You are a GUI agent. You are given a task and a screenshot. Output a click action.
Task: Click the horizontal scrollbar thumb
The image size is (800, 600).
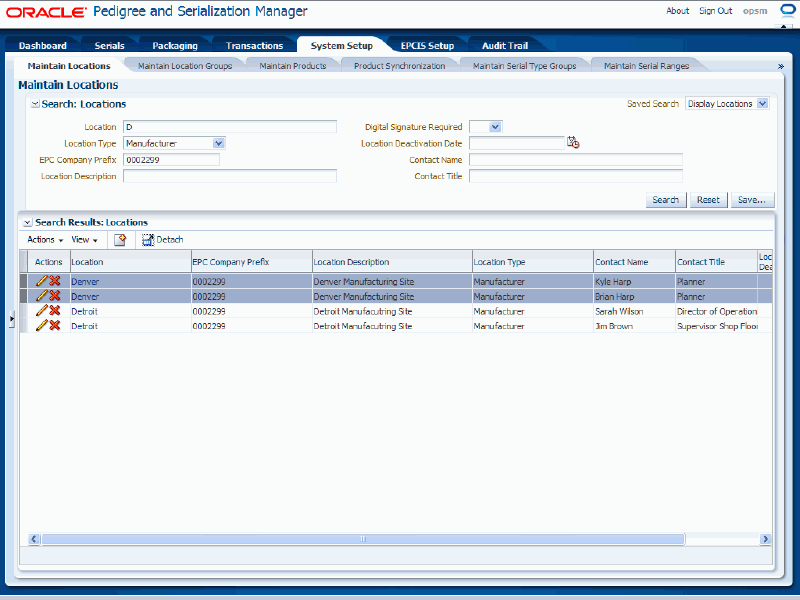(363, 539)
